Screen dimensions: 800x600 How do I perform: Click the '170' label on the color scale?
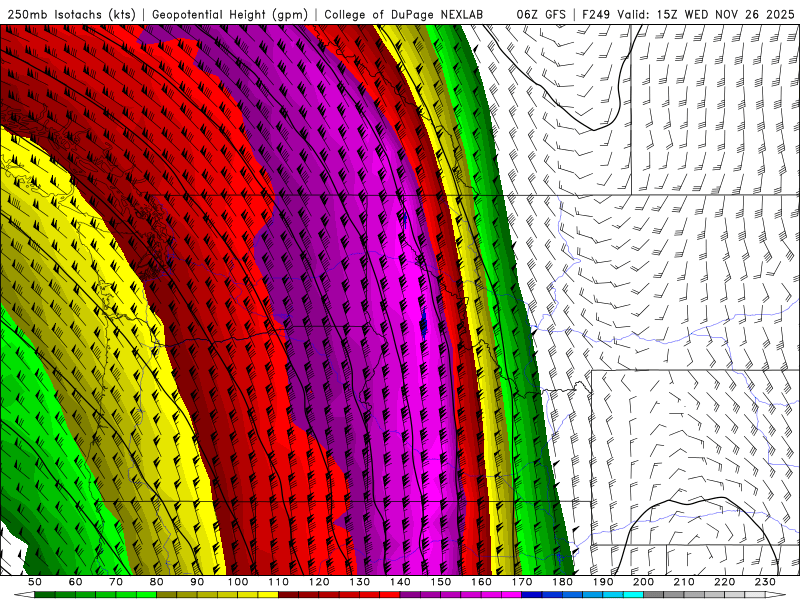[522, 582]
